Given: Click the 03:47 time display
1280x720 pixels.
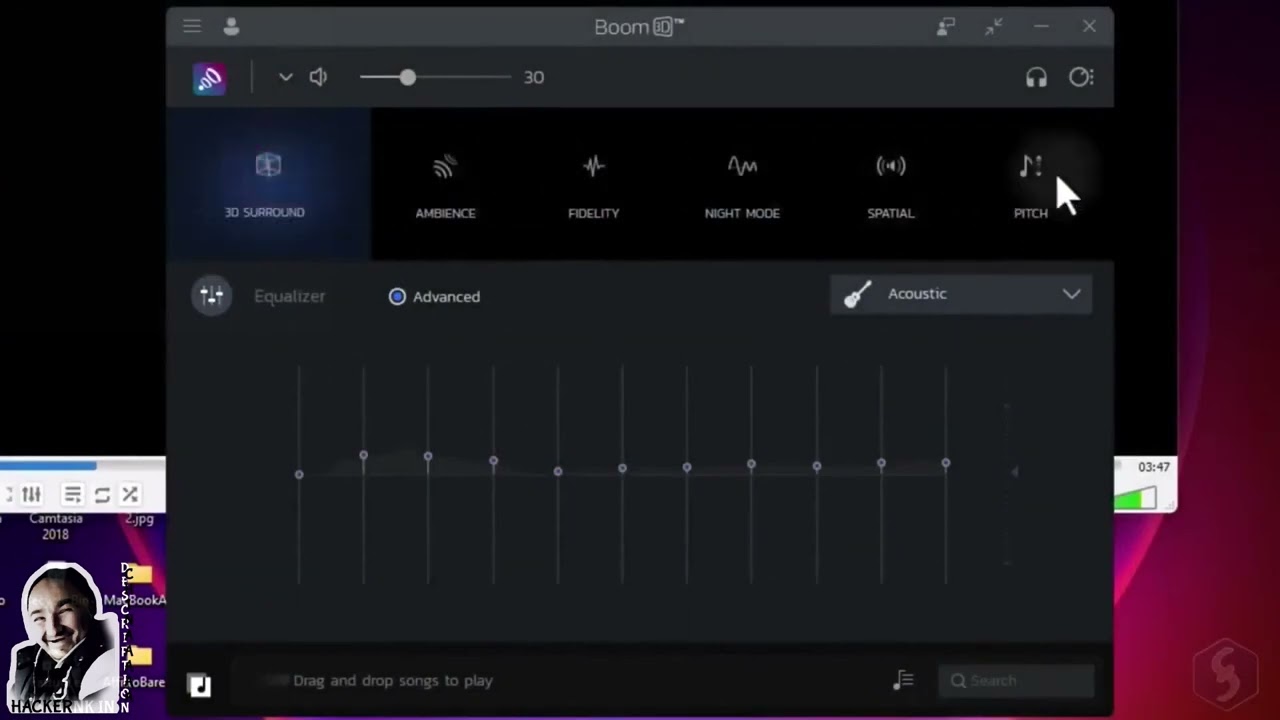Looking at the screenshot, I should (1154, 467).
